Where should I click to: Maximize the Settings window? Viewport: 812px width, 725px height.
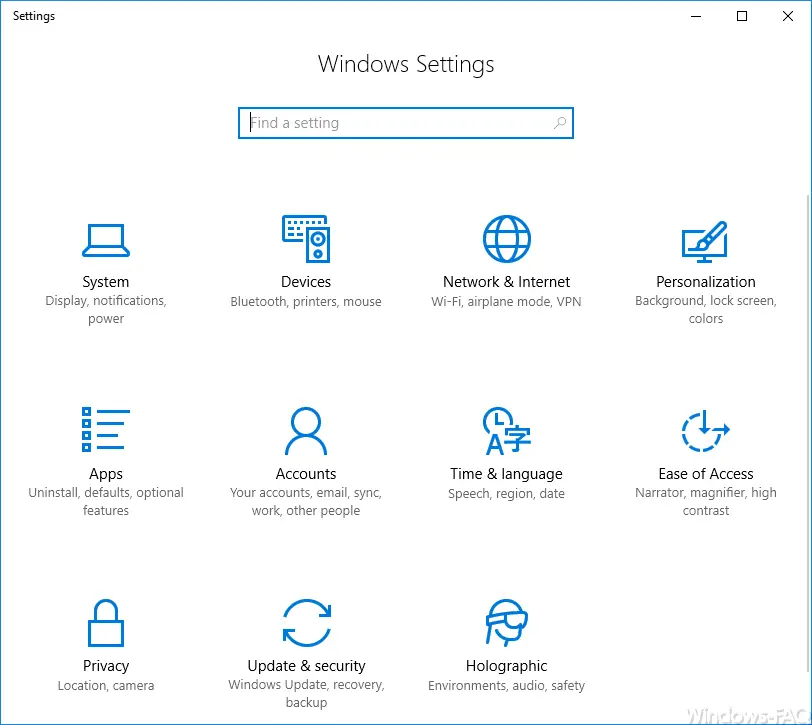point(742,16)
